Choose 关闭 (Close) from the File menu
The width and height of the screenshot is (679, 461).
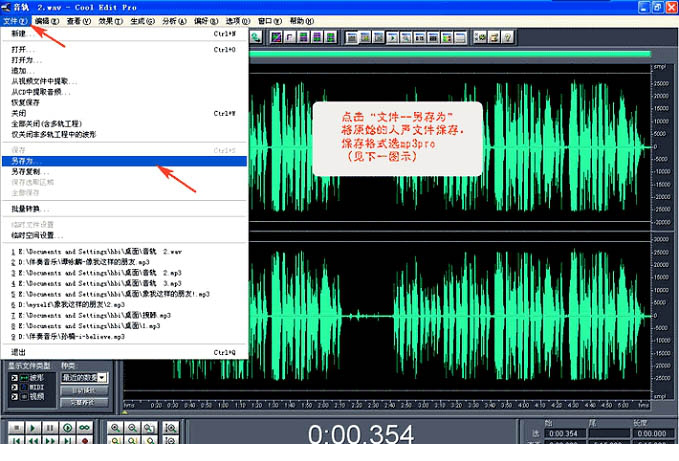pyautogui.click(x=124, y=113)
